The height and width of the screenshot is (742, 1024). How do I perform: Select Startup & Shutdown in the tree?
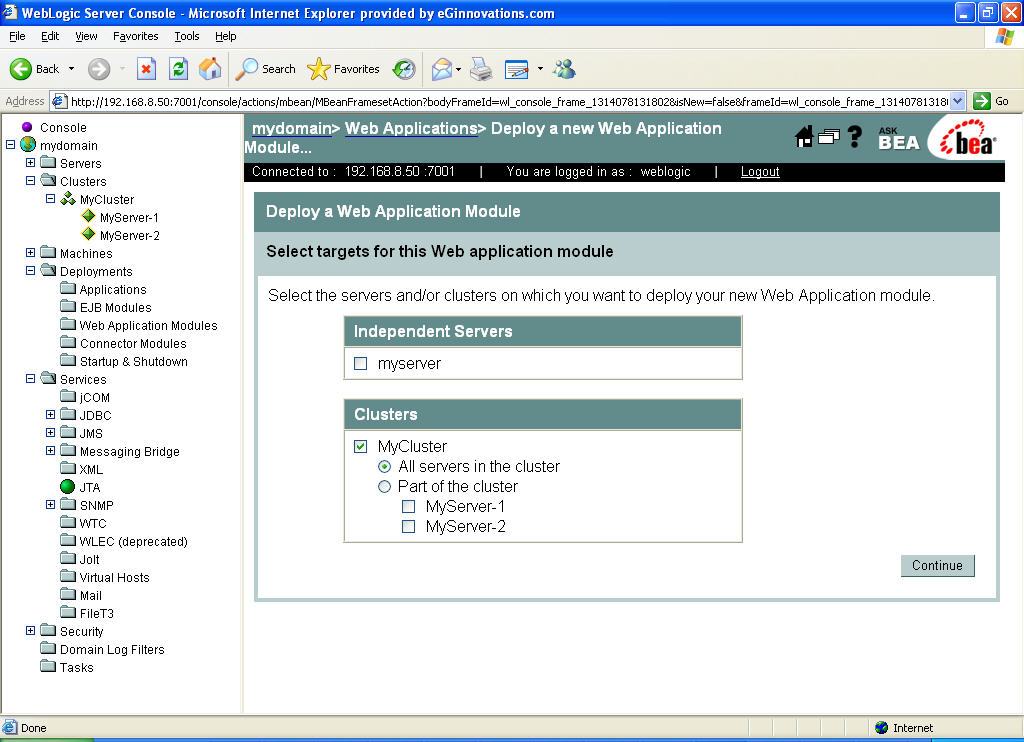pyautogui.click(x=133, y=361)
